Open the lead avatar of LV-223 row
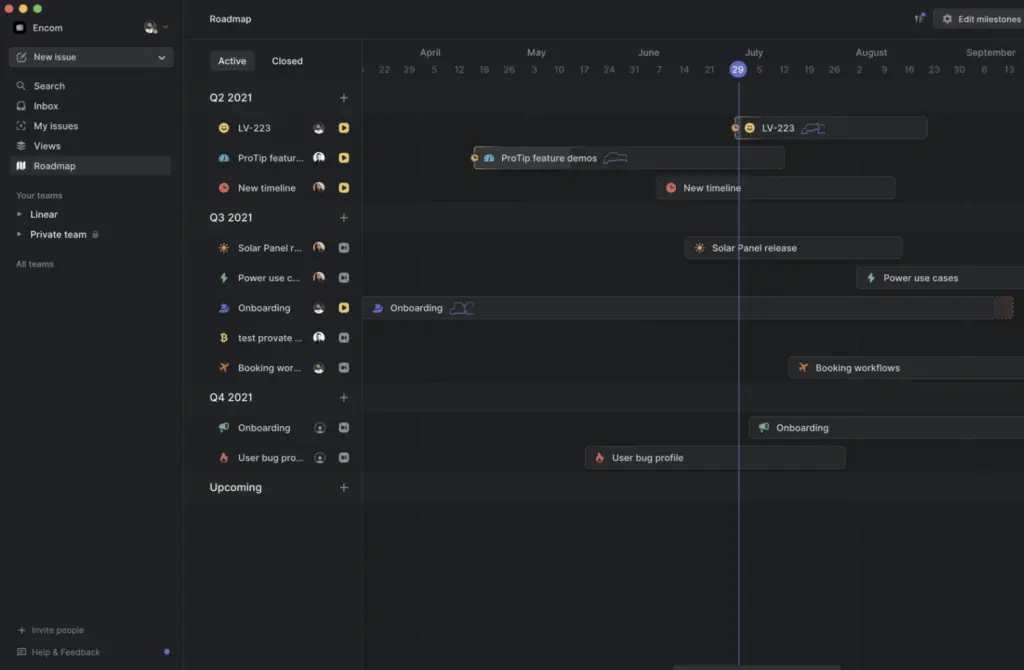 (319, 128)
